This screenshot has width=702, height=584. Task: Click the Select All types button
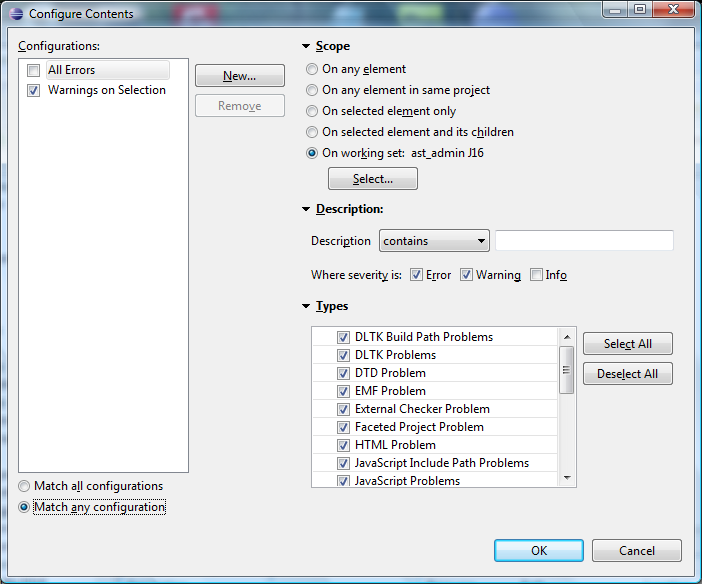click(627, 344)
